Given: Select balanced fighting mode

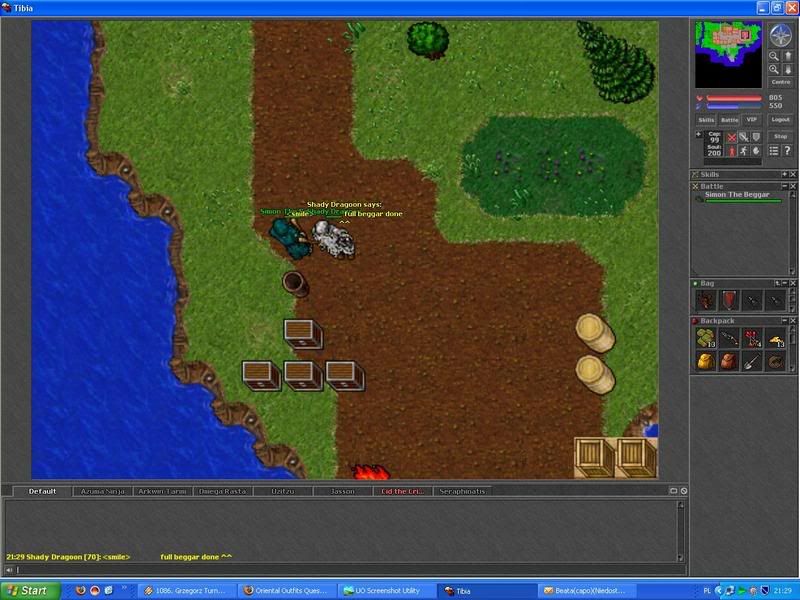Looking at the screenshot, I should click(x=744, y=137).
